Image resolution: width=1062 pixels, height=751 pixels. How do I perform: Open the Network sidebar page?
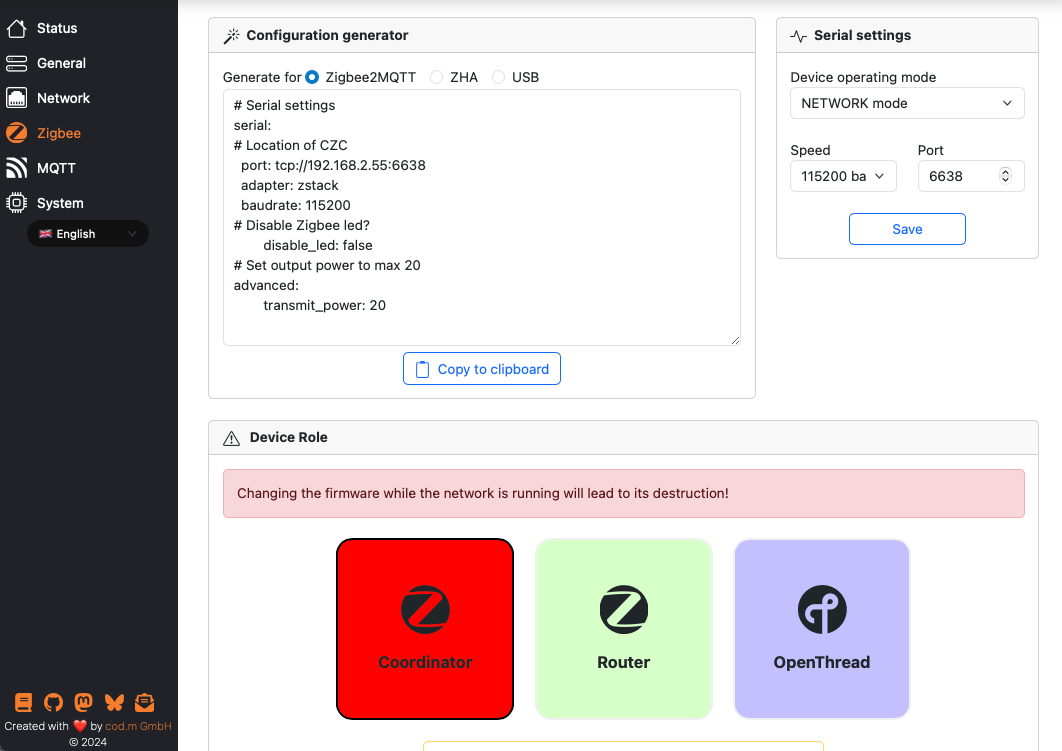click(63, 98)
